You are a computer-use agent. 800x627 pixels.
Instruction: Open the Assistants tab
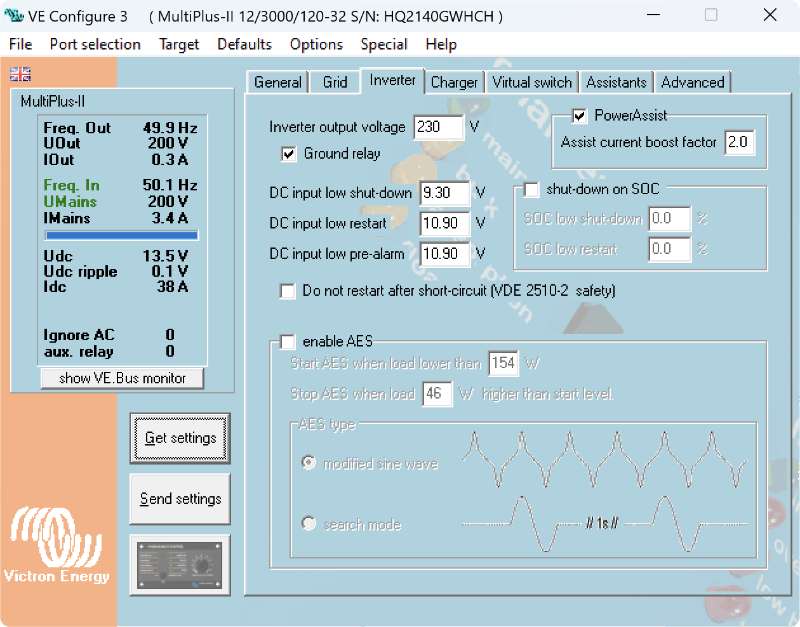[617, 82]
